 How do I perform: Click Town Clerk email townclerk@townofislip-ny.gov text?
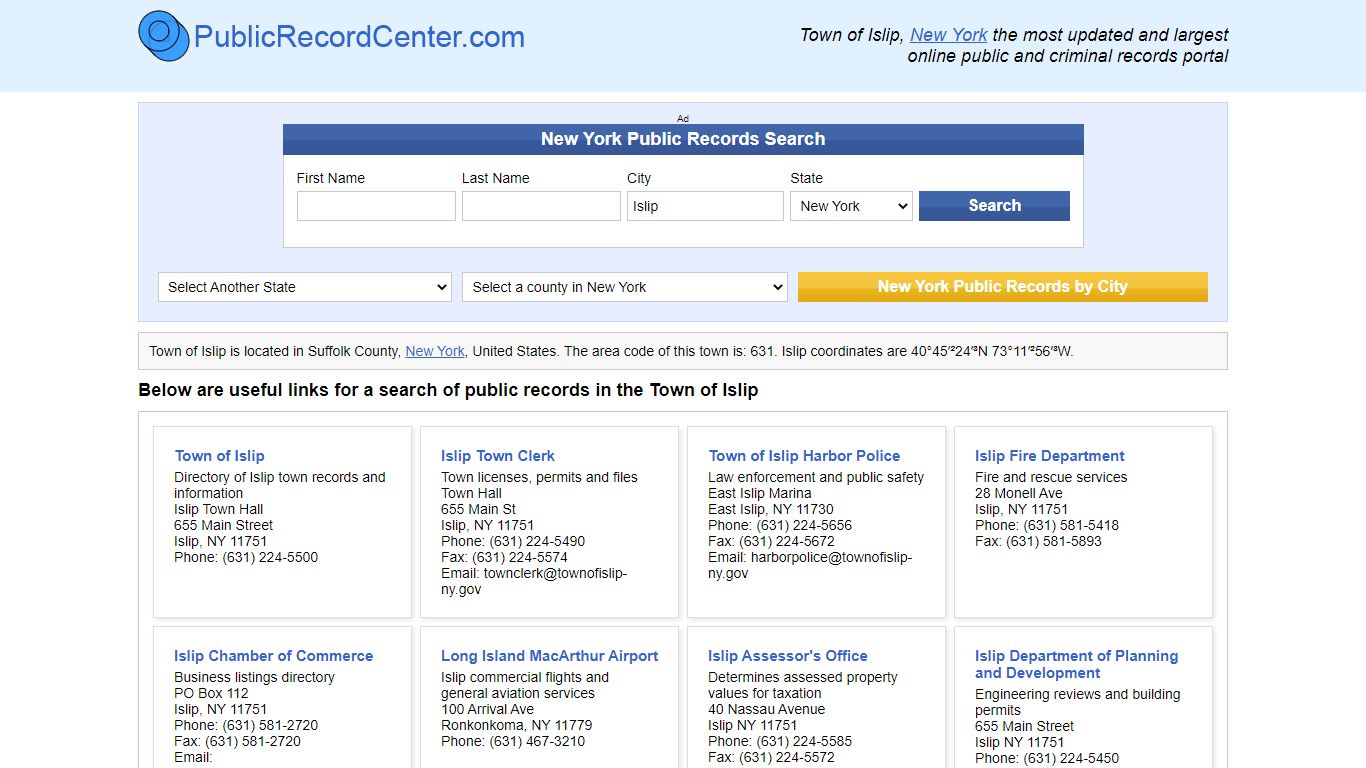coord(534,581)
